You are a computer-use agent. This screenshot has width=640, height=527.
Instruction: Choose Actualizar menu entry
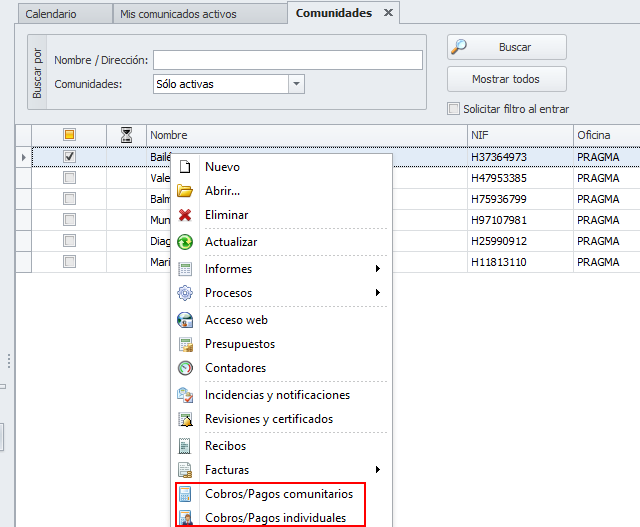point(281,242)
